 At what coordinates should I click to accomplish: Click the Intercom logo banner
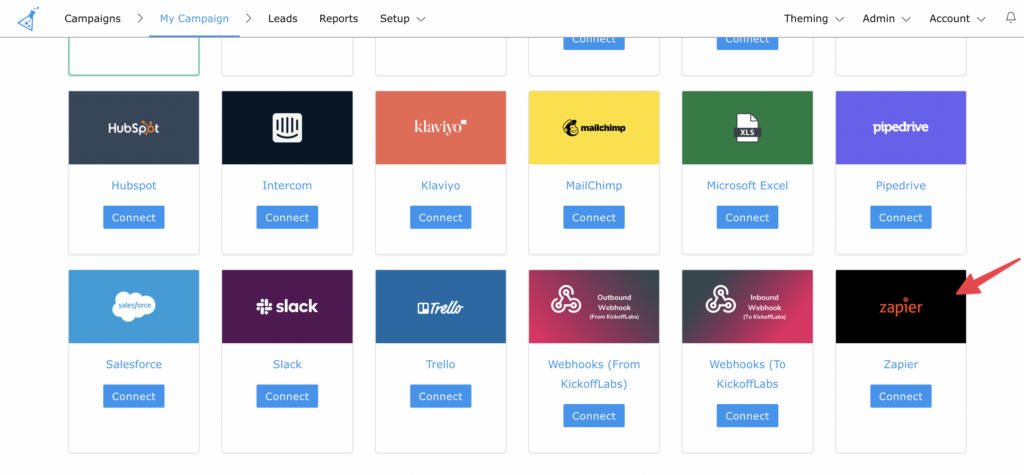287,127
